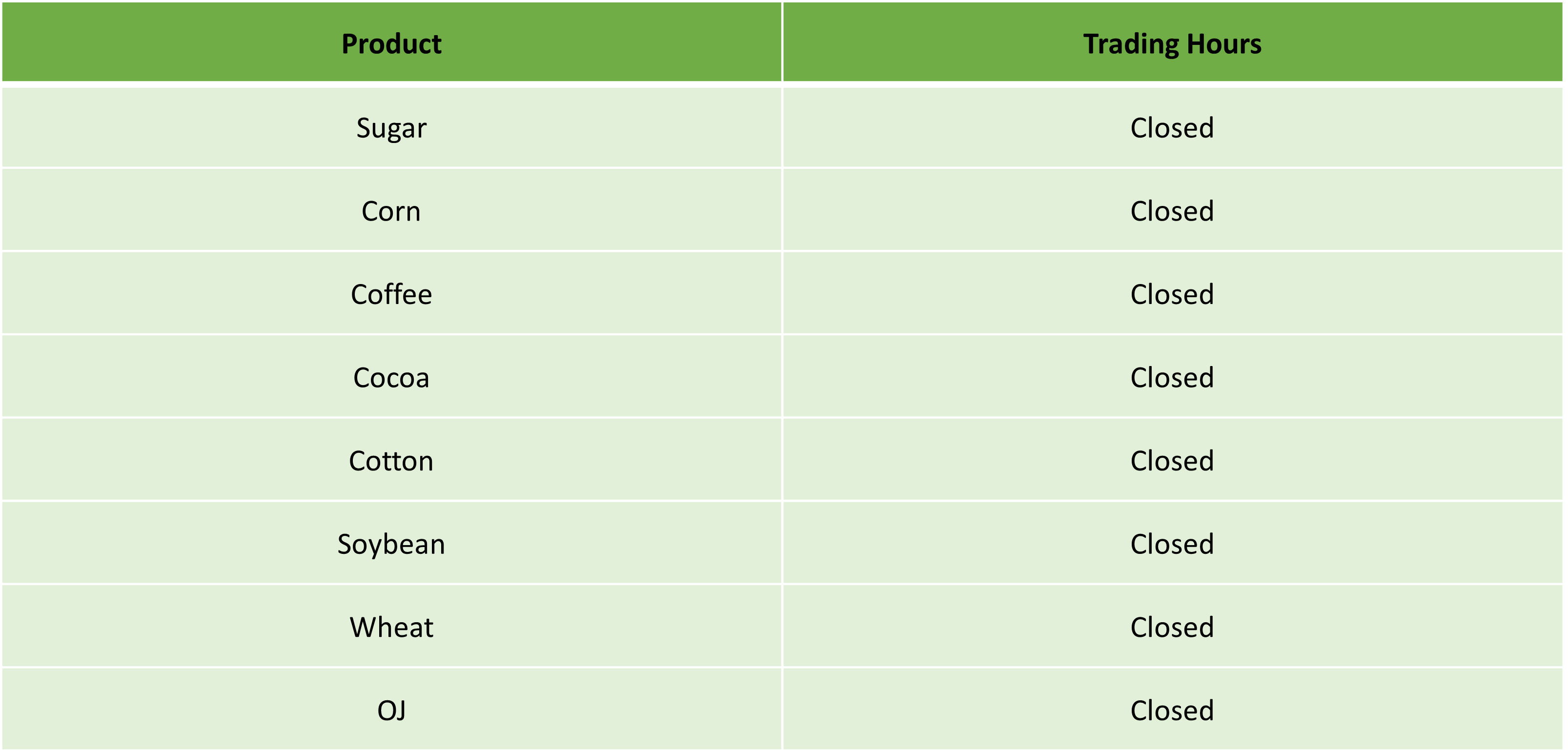Click Closed status in OJ row

(1172, 711)
